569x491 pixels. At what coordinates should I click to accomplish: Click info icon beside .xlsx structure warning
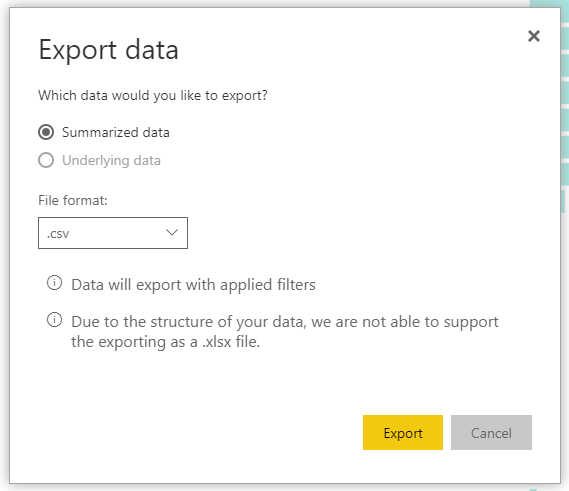(54, 320)
